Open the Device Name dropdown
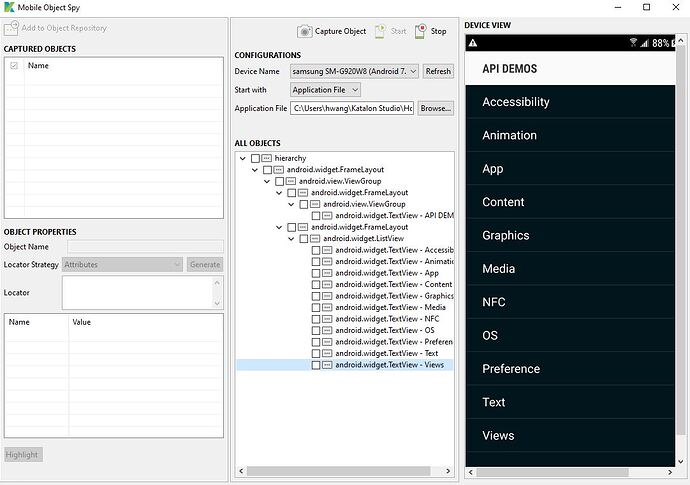 353,72
